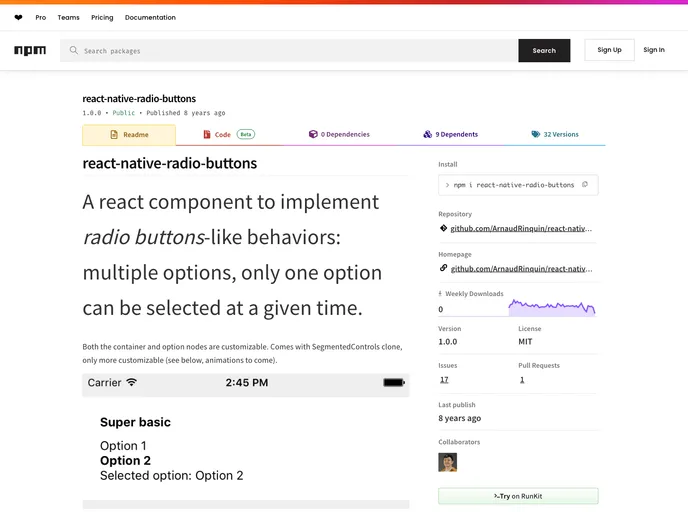The width and height of the screenshot is (688, 512).
Task: Copy the npm install command
Action: 585,185
